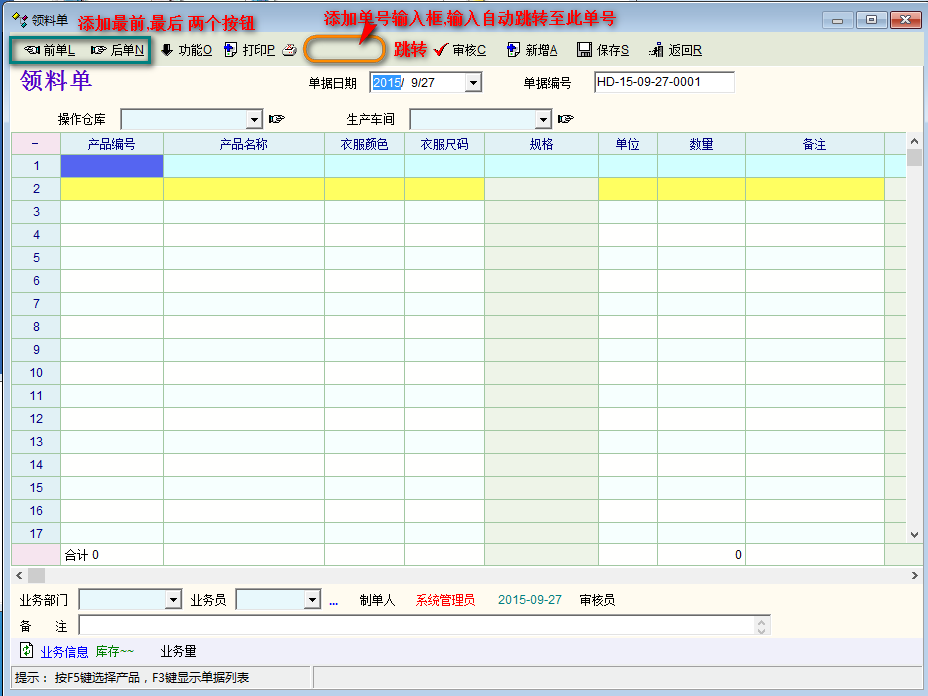Click the 库存~~ inventory link
928x696 pixels.
114,652
